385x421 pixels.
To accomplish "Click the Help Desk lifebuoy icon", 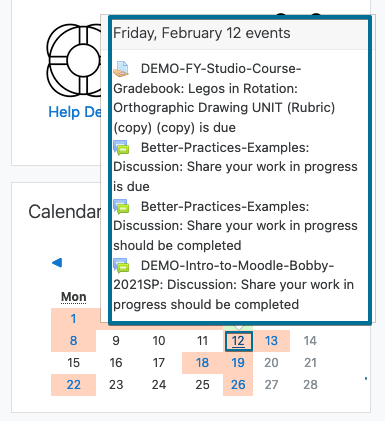I will (73, 61).
